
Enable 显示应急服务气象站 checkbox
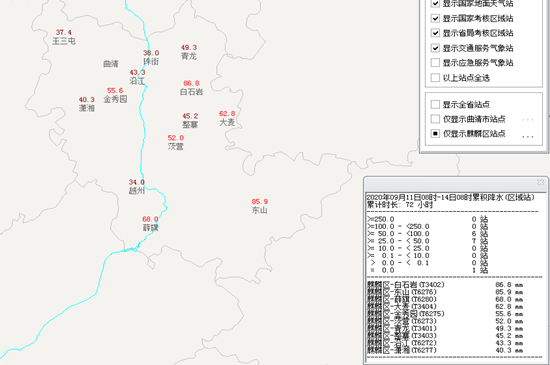435,63
